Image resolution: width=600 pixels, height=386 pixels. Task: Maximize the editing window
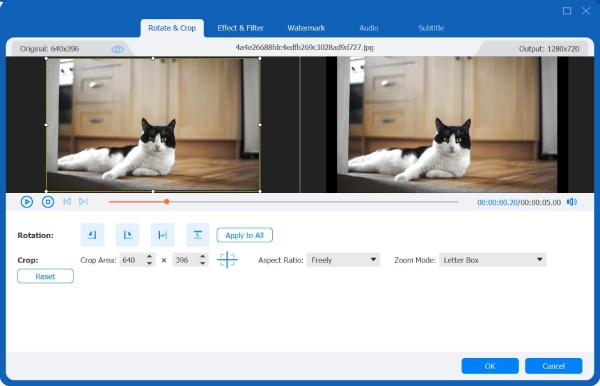tap(567, 11)
